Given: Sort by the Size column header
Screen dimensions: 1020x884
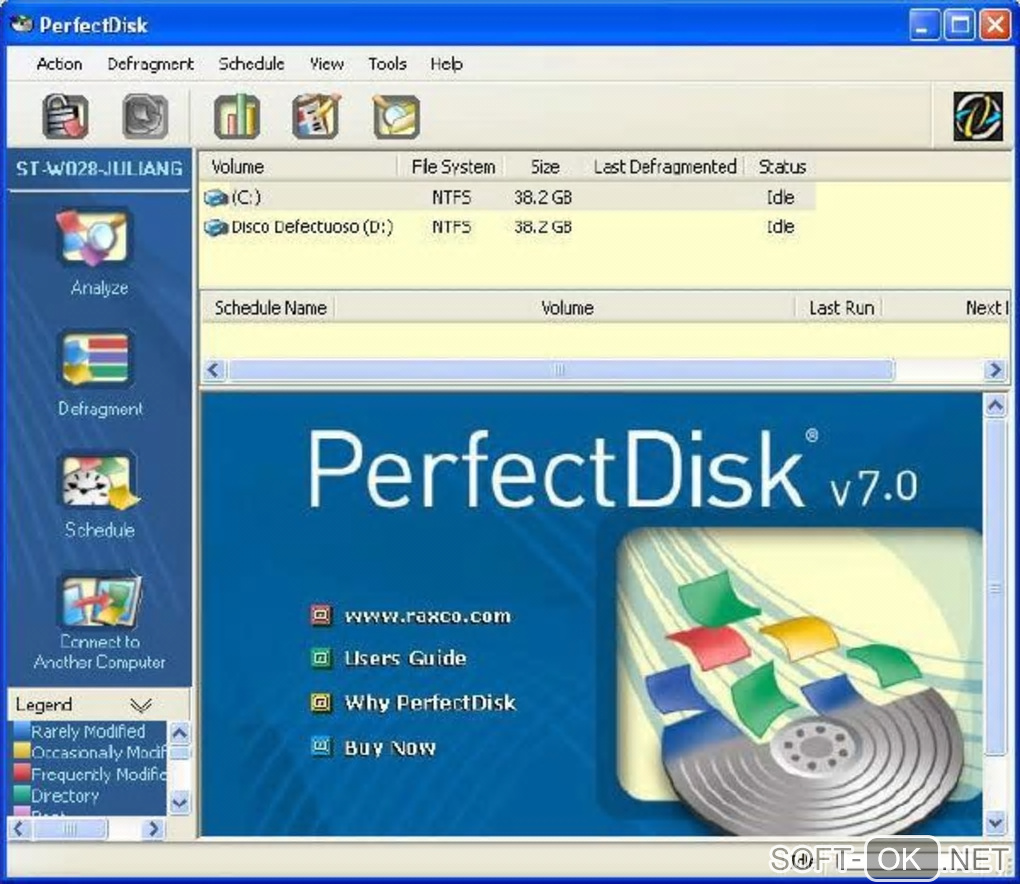Looking at the screenshot, I should (544, 167).
